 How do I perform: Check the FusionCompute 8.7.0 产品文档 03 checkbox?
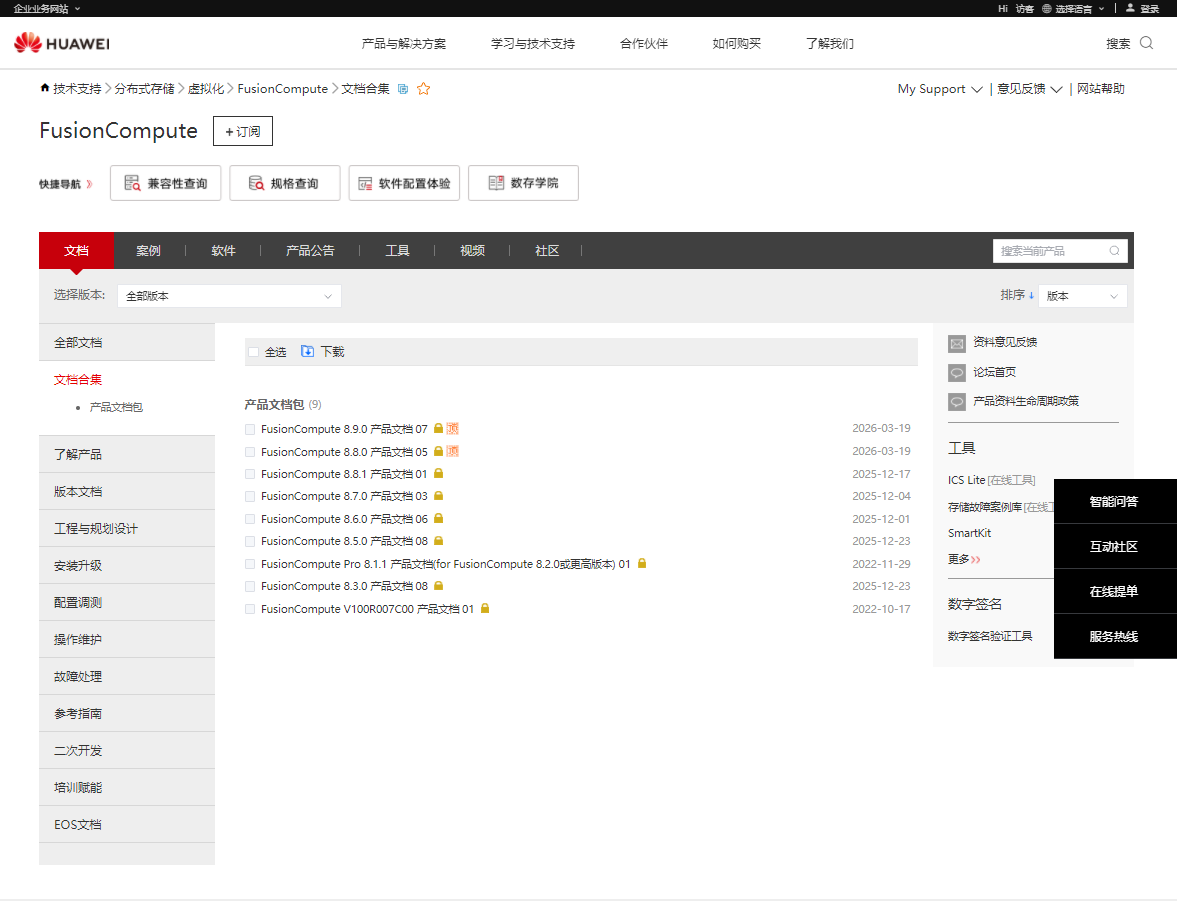(x=250, y=496)
